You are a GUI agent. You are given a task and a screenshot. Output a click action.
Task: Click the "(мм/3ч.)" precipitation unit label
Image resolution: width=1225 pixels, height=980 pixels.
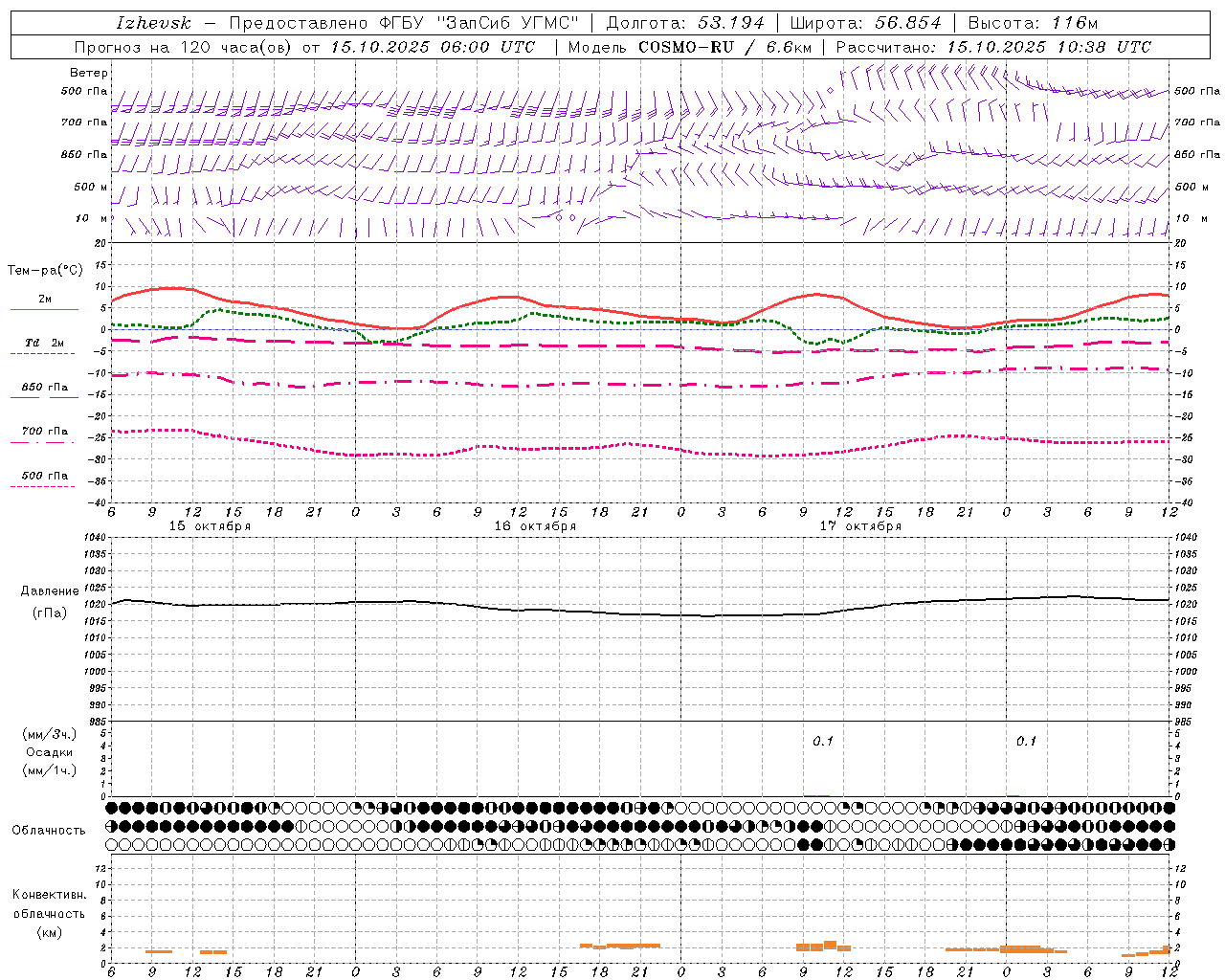click(x=49, y=734)
